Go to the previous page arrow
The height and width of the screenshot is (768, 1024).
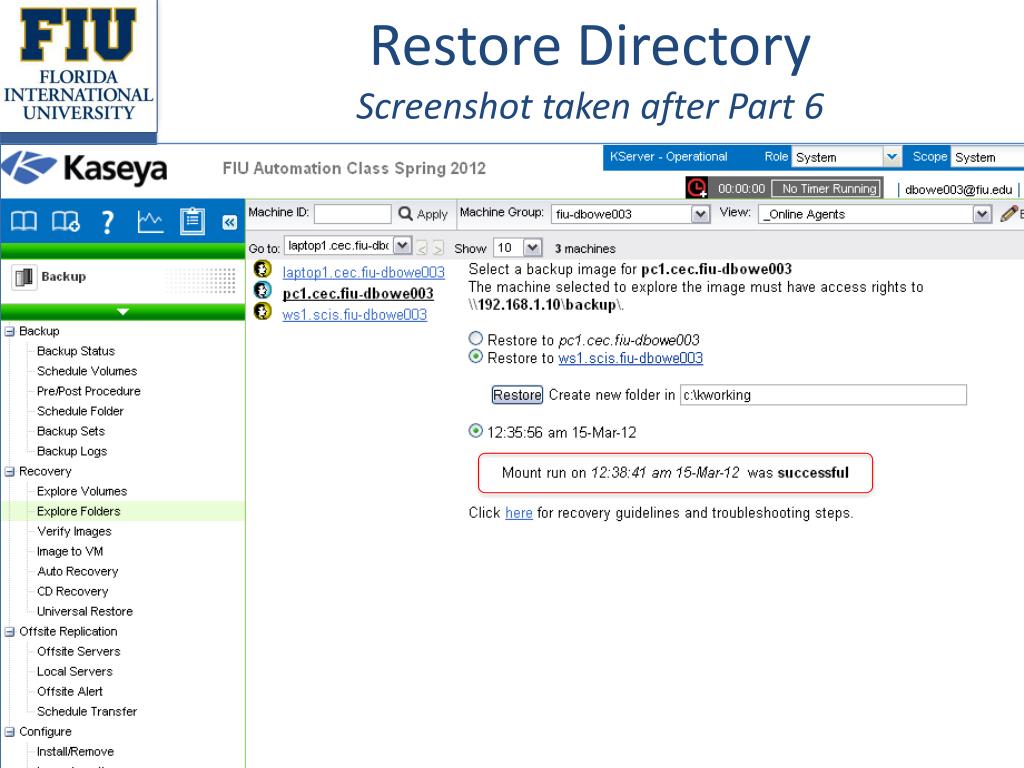422,248
